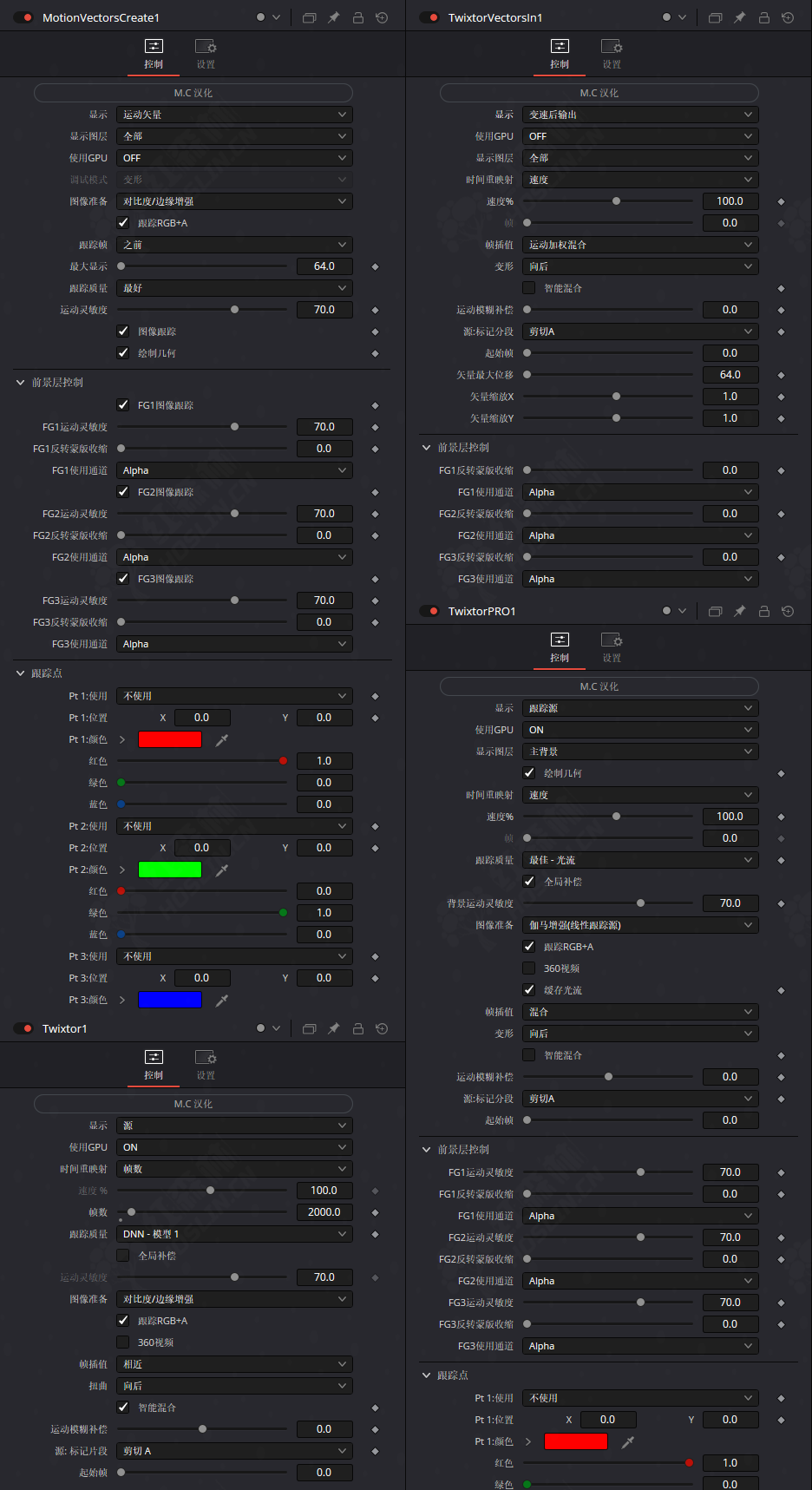Click M.C 汉化 button in TwixtorVectorsIn1
Screen dimensions: 812x1490
point(599,93)
